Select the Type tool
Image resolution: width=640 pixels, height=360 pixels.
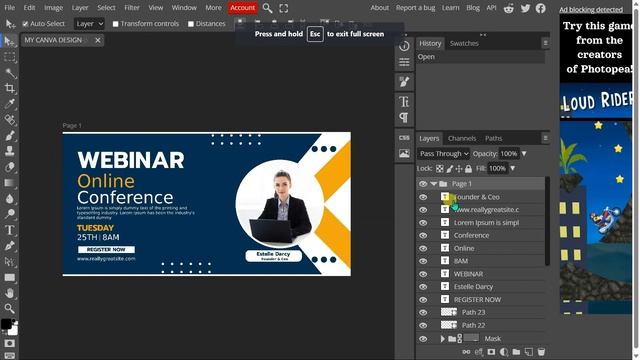[9, 230]
